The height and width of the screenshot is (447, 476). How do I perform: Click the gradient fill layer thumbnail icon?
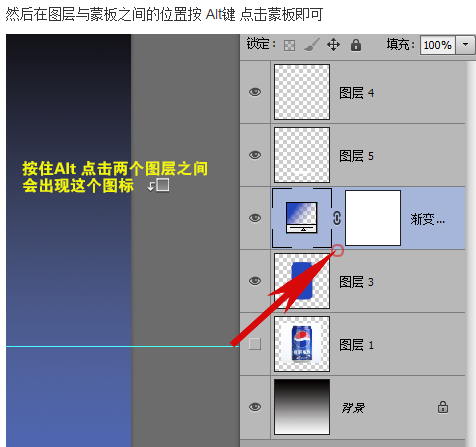pyautogui.click(x=302, y=218)
